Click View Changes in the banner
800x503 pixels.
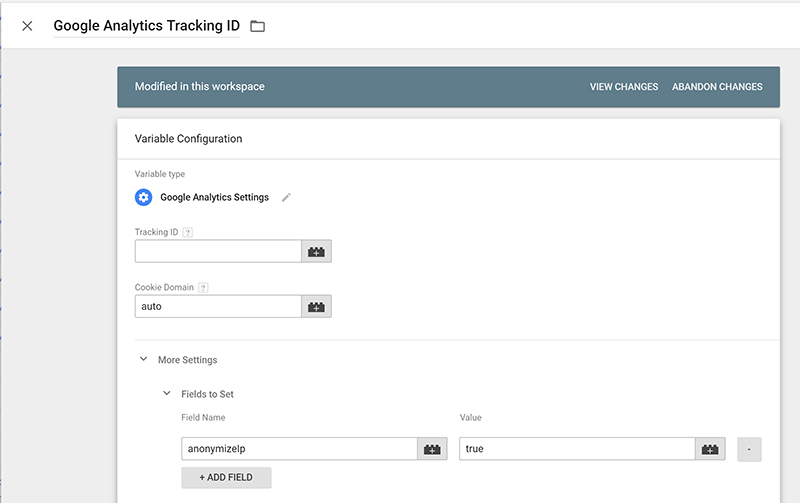point(624,87)
